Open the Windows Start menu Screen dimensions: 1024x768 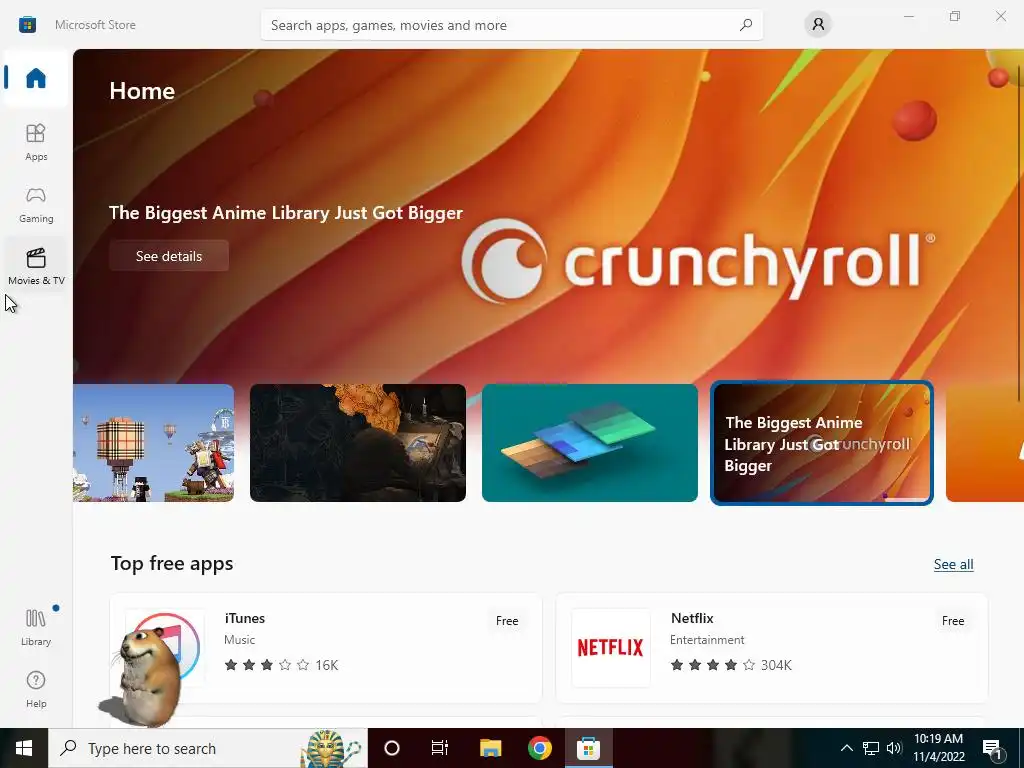point(24,748)
